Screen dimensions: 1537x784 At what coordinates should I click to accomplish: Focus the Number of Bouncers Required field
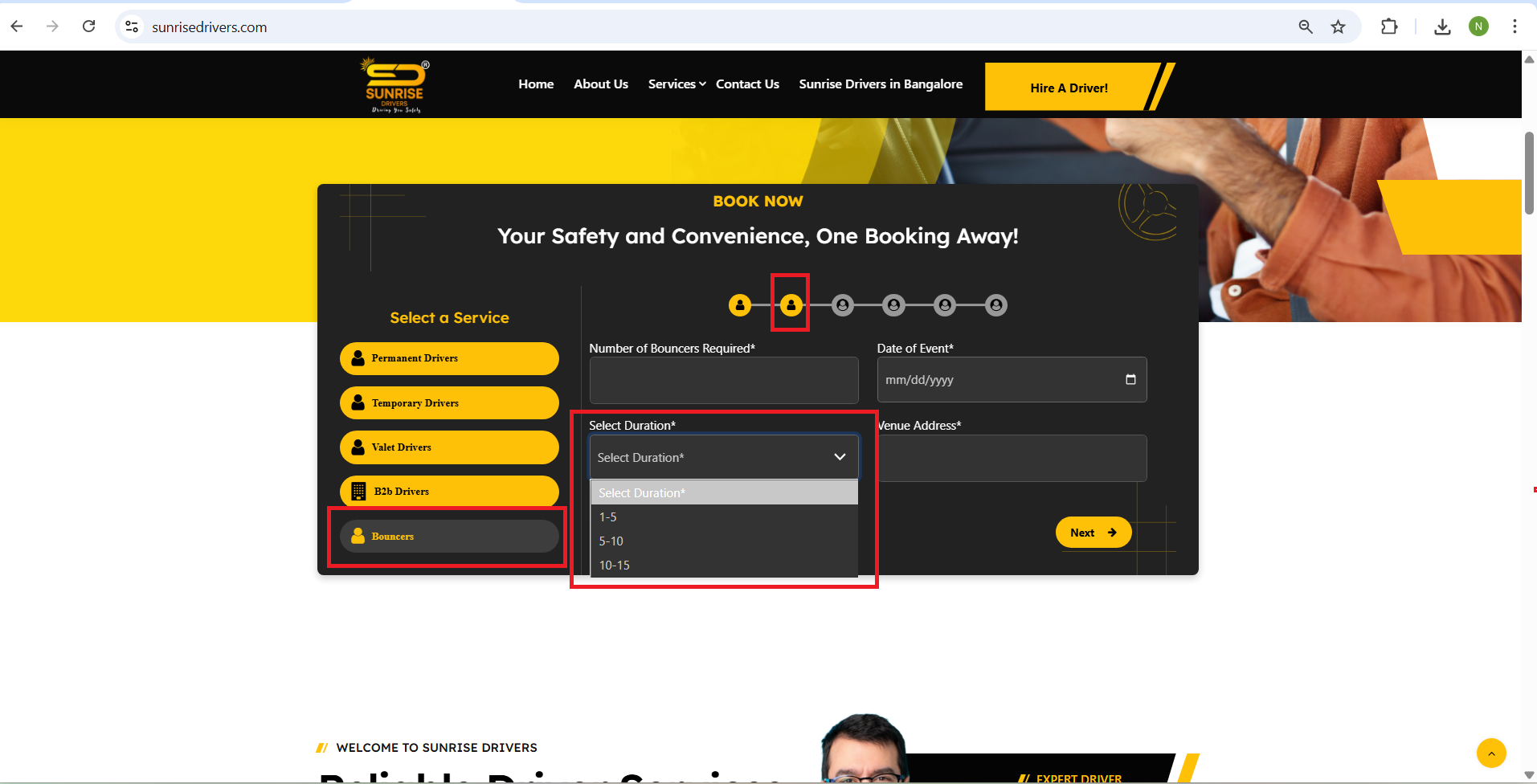point(723,380)
